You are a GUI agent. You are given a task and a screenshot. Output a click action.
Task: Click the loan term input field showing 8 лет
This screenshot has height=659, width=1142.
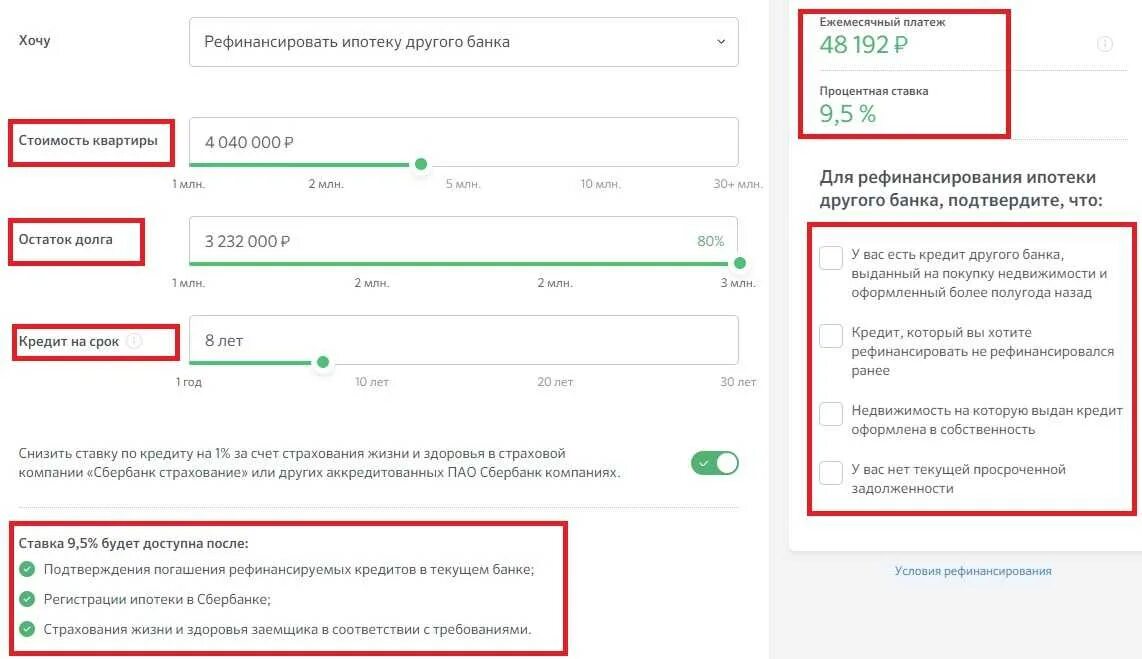click(x=463, y=340)
